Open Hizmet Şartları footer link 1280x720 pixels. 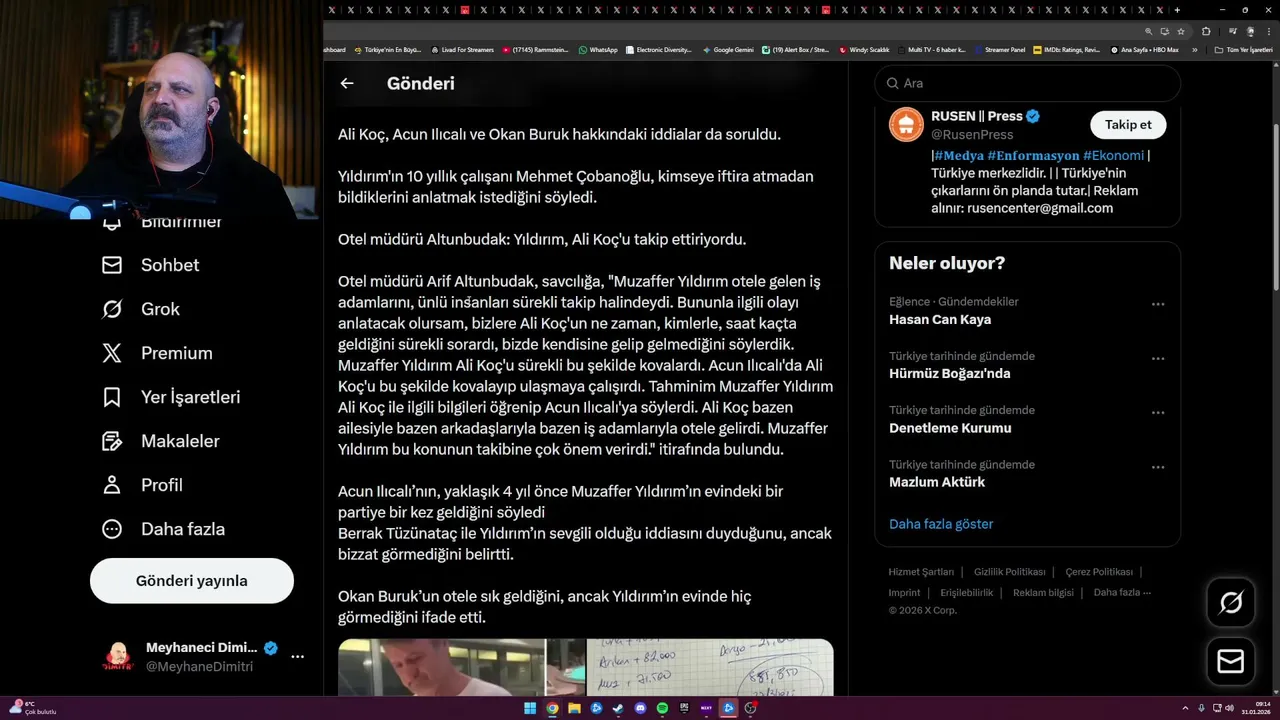tap(921, 572)
